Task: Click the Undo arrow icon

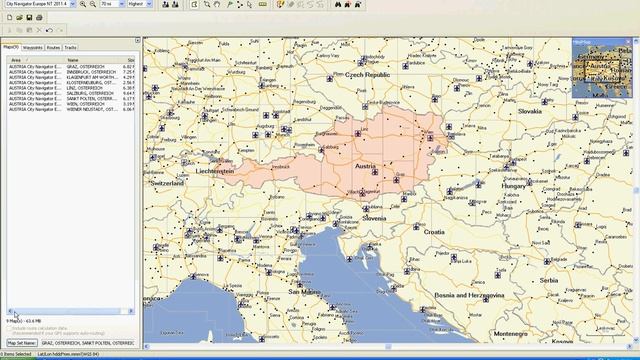Action: (49, 30)
